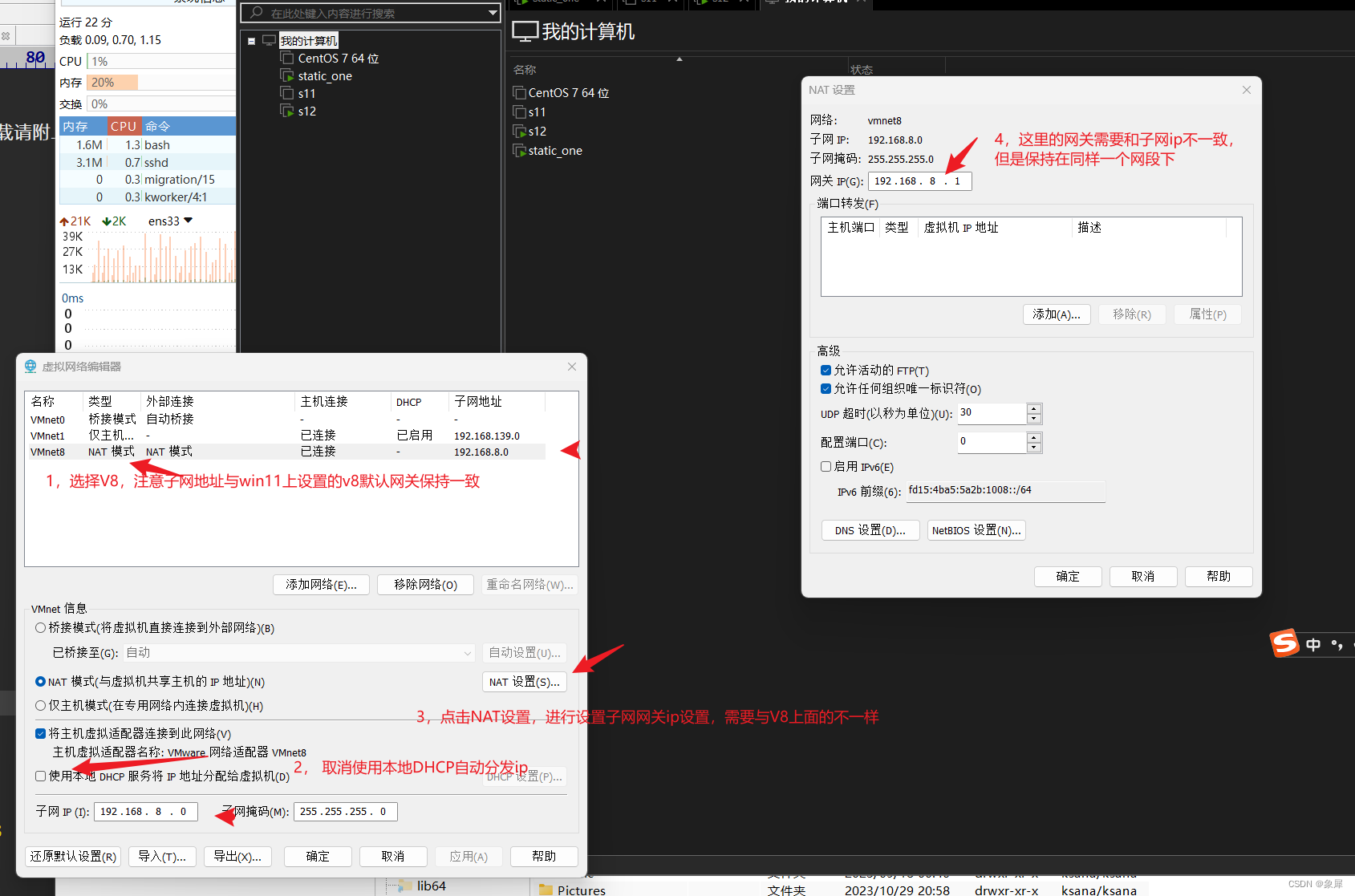The height and width of the screenshot is (896, 1355).
Task: Click the UDP 超时 value field
Action: pos(992,414)
